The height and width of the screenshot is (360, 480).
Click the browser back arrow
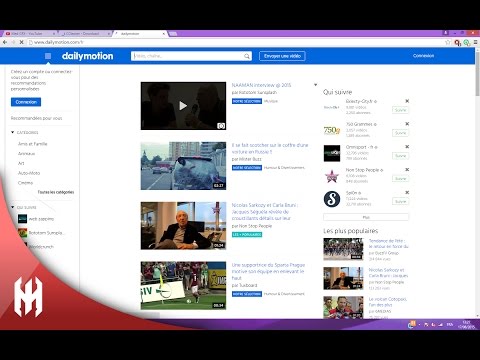coord(5,42)
